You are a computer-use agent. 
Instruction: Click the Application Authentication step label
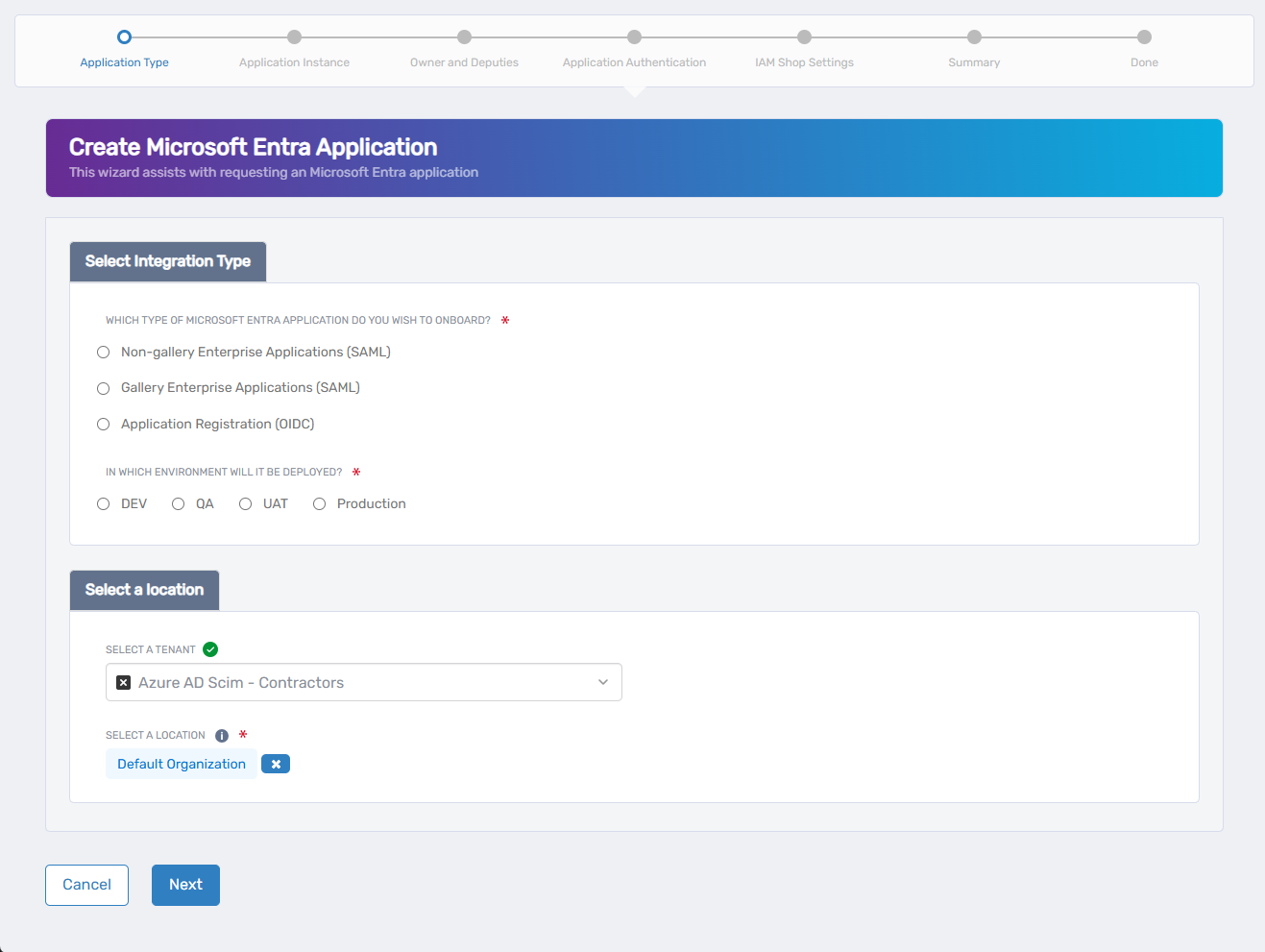[634, 61]
